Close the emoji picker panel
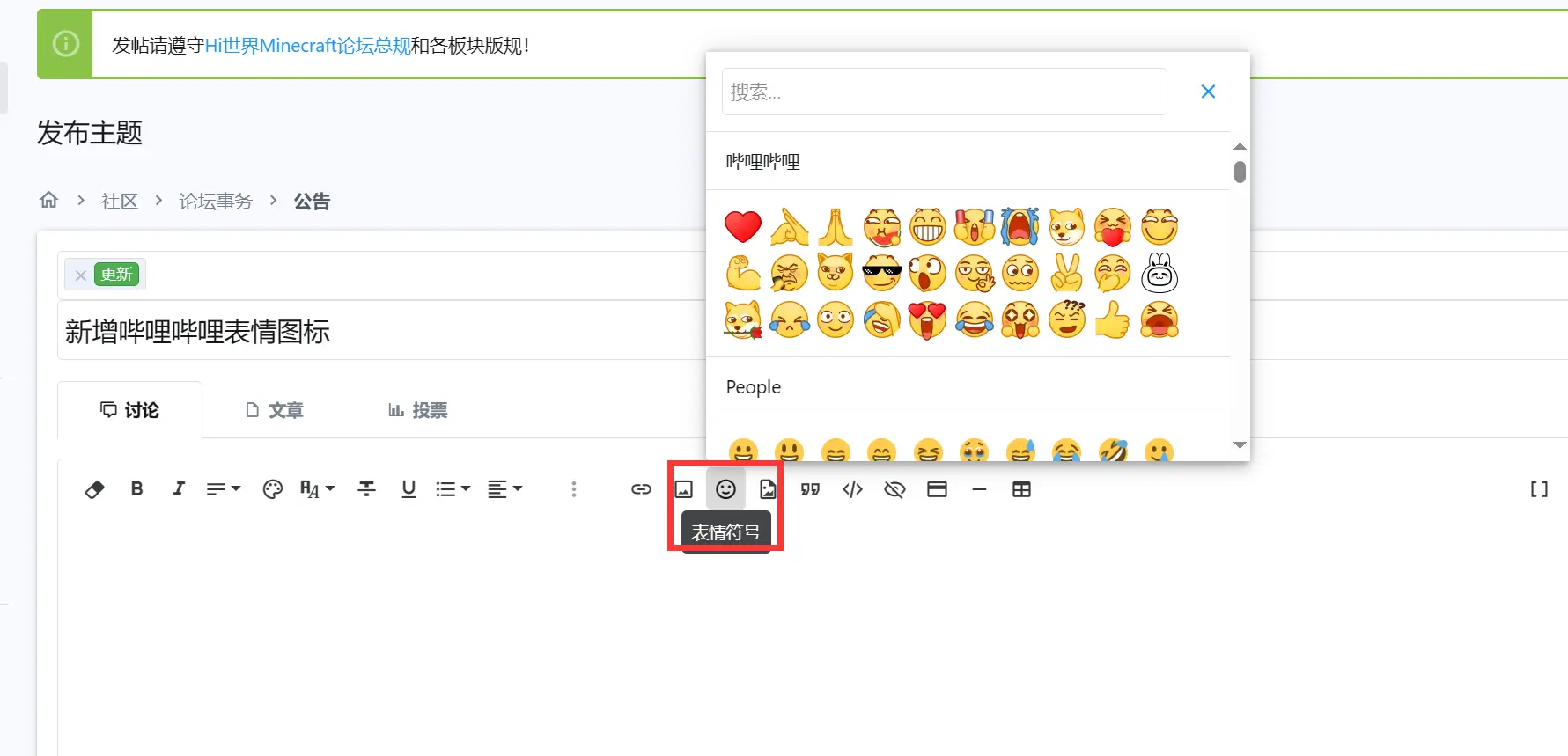This screenshot has width=1568, height=756. click(1208, 92)
